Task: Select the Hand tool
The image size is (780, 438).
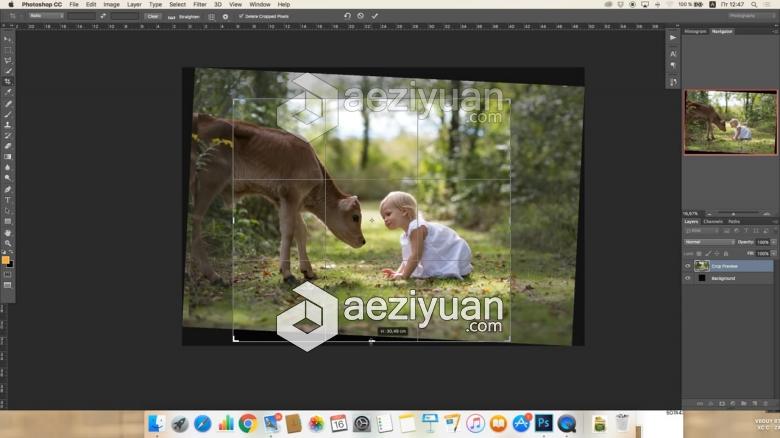Action: 7,232
